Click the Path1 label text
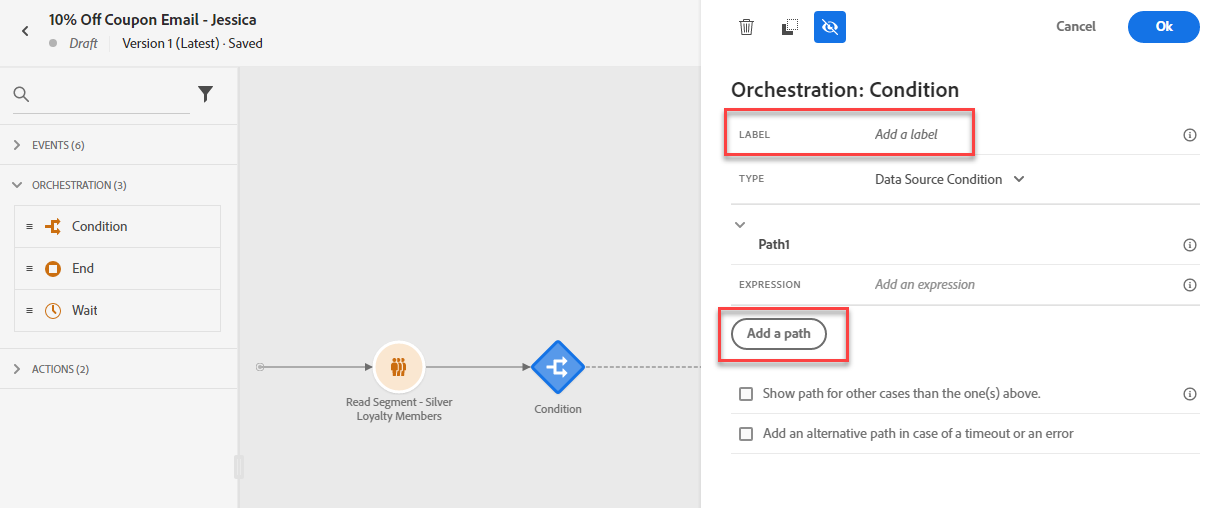Screen dimensions: 1225x508 click(775, 244)
